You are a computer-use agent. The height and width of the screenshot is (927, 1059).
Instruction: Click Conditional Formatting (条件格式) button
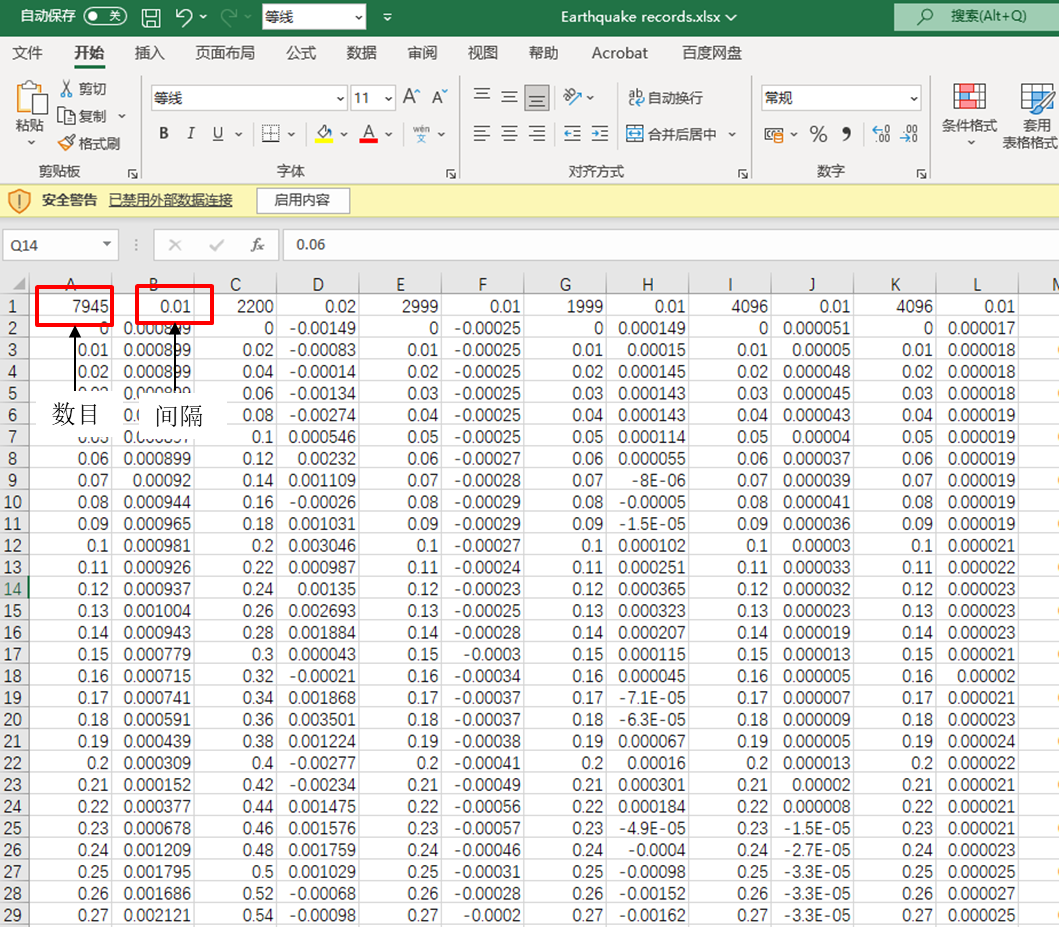pos(969,112)
